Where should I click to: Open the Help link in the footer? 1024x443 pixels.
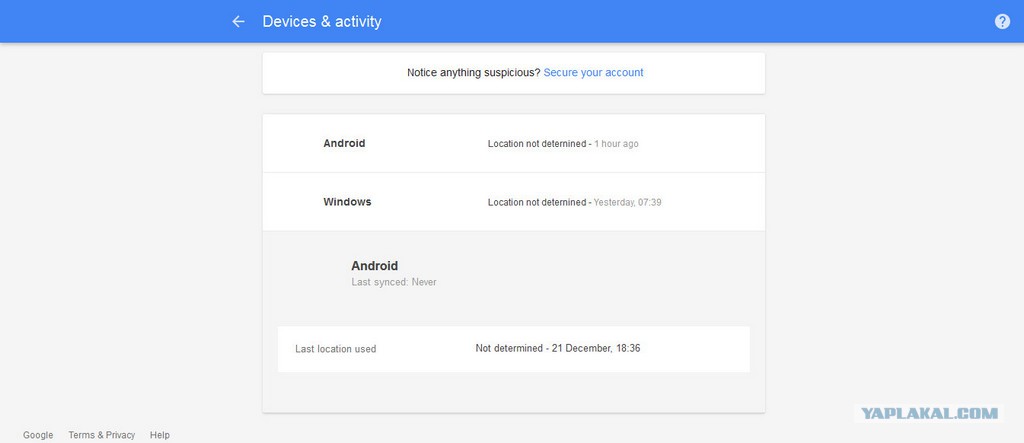click(159, 435)
